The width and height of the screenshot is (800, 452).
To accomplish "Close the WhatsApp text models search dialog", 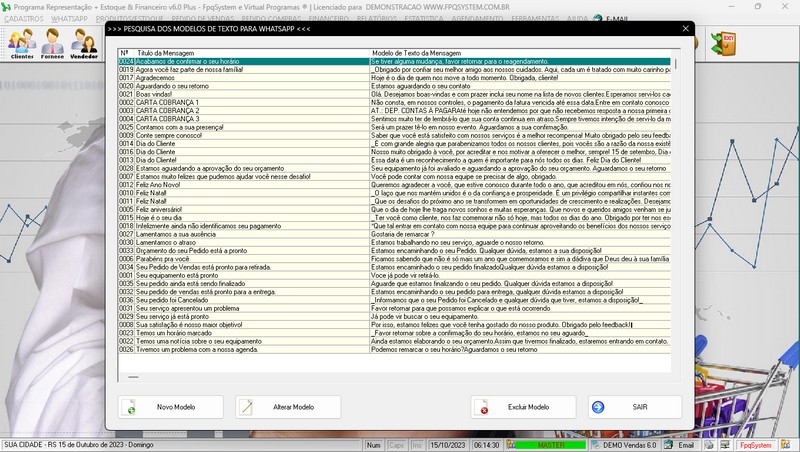I will pyautogui.click(x=686, y=29).
